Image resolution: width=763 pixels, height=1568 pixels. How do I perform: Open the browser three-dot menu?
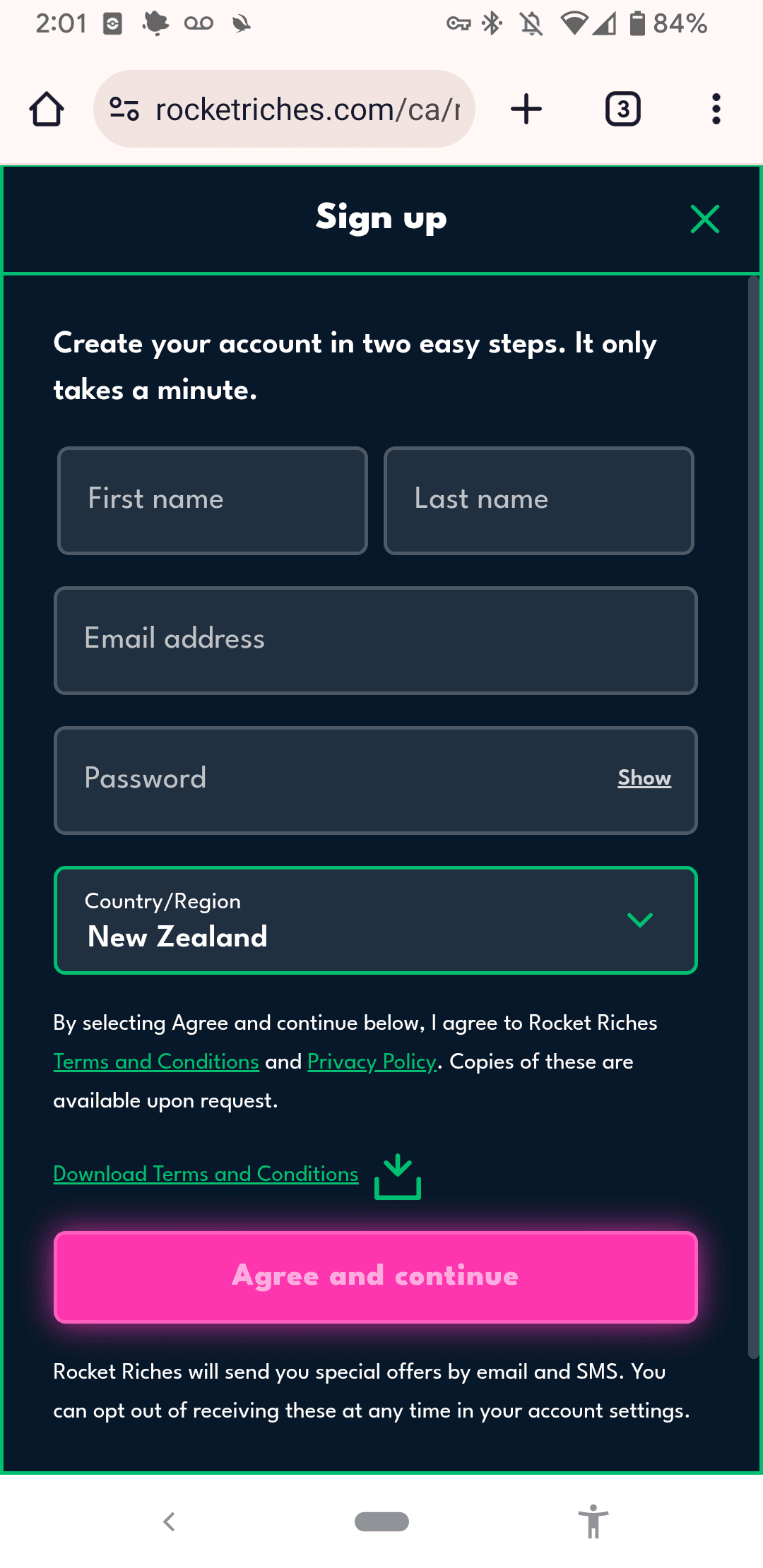tap(716, 109)
